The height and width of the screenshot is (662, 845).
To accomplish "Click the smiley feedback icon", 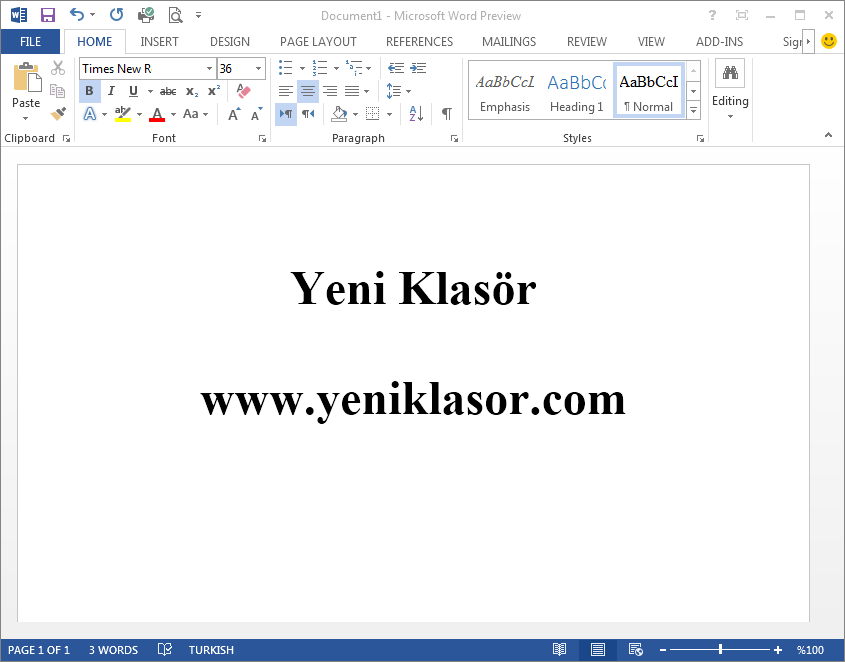I will click(829, 41).
